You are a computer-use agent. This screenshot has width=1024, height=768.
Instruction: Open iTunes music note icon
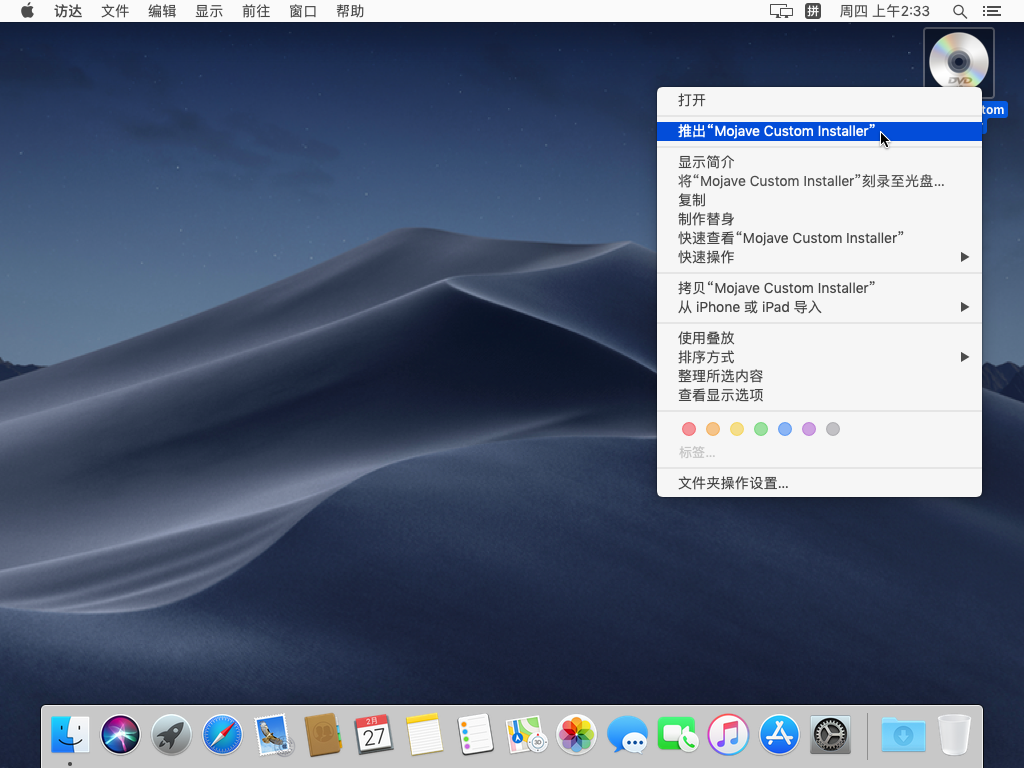click(728, 734)
